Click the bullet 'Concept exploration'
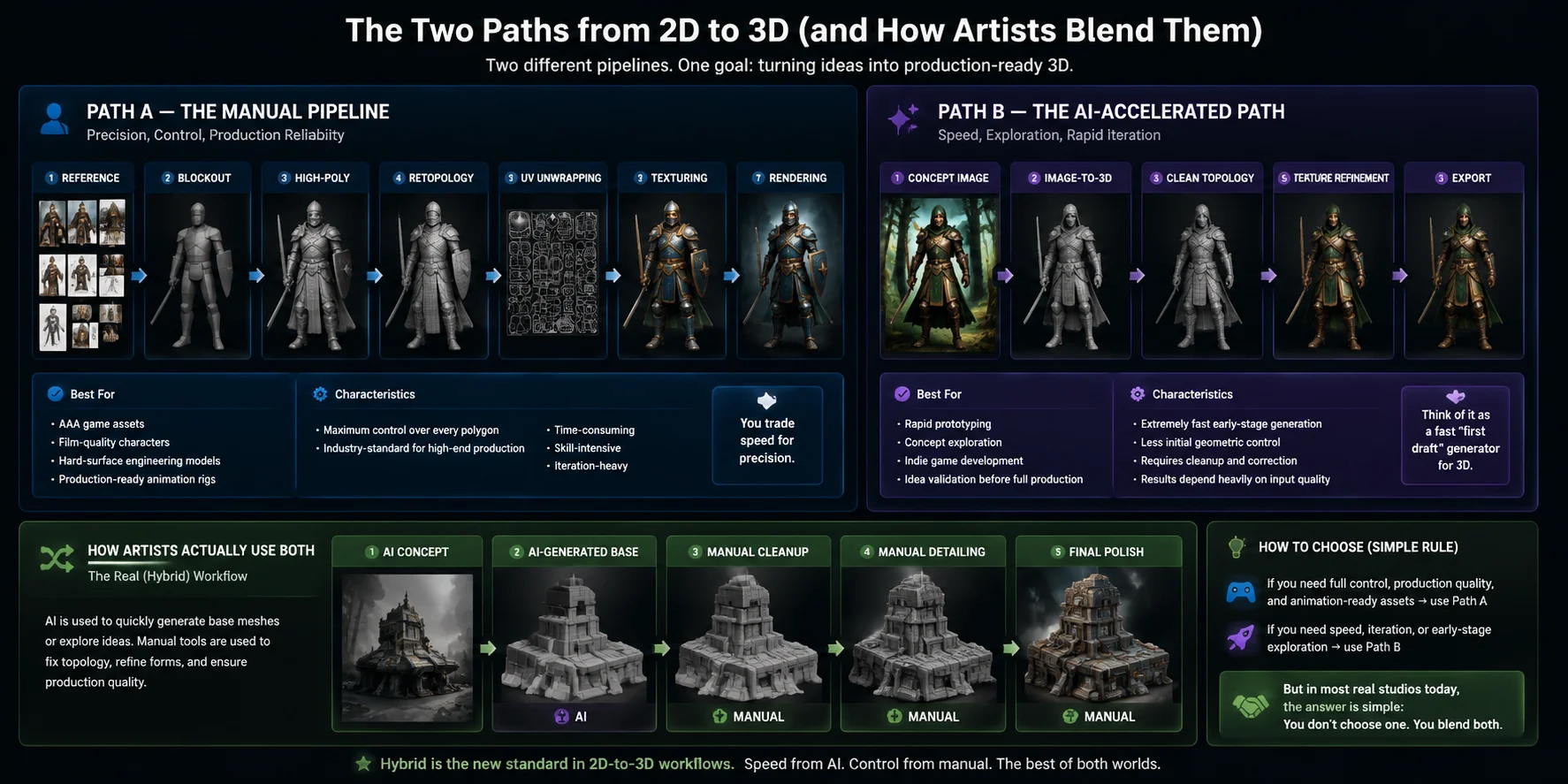1568x784 pixels. (953, 443)
